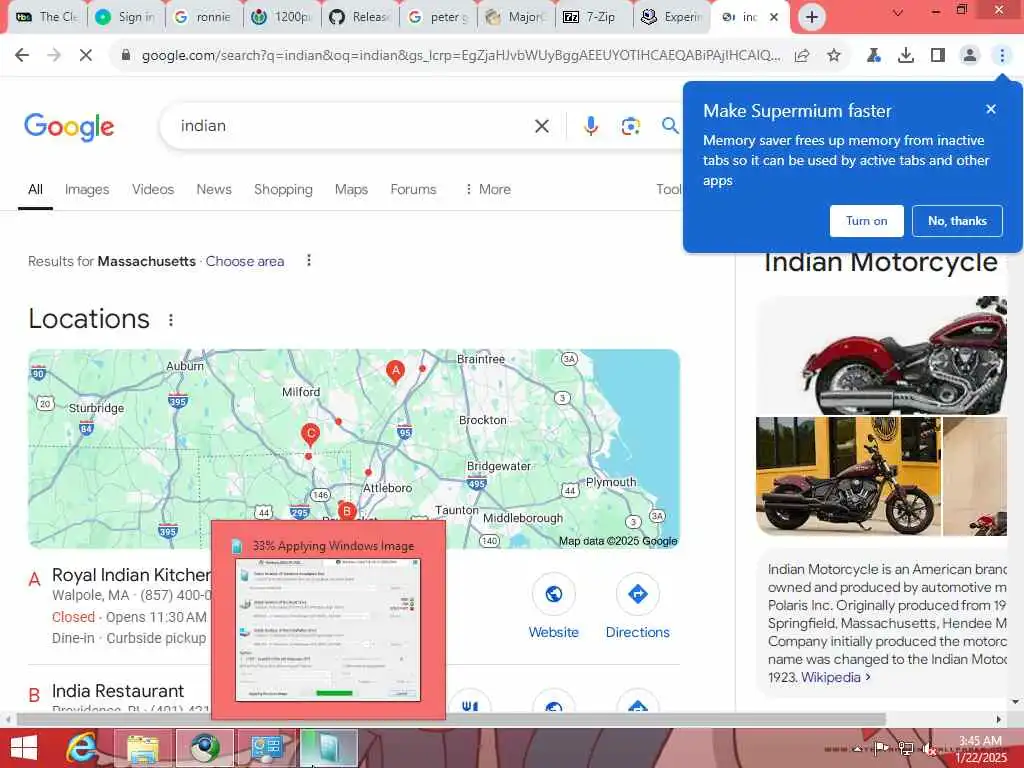Open the options beside the Locations heading
The height and width of the screenshot is (768, 1024).
tap(170, 320)
